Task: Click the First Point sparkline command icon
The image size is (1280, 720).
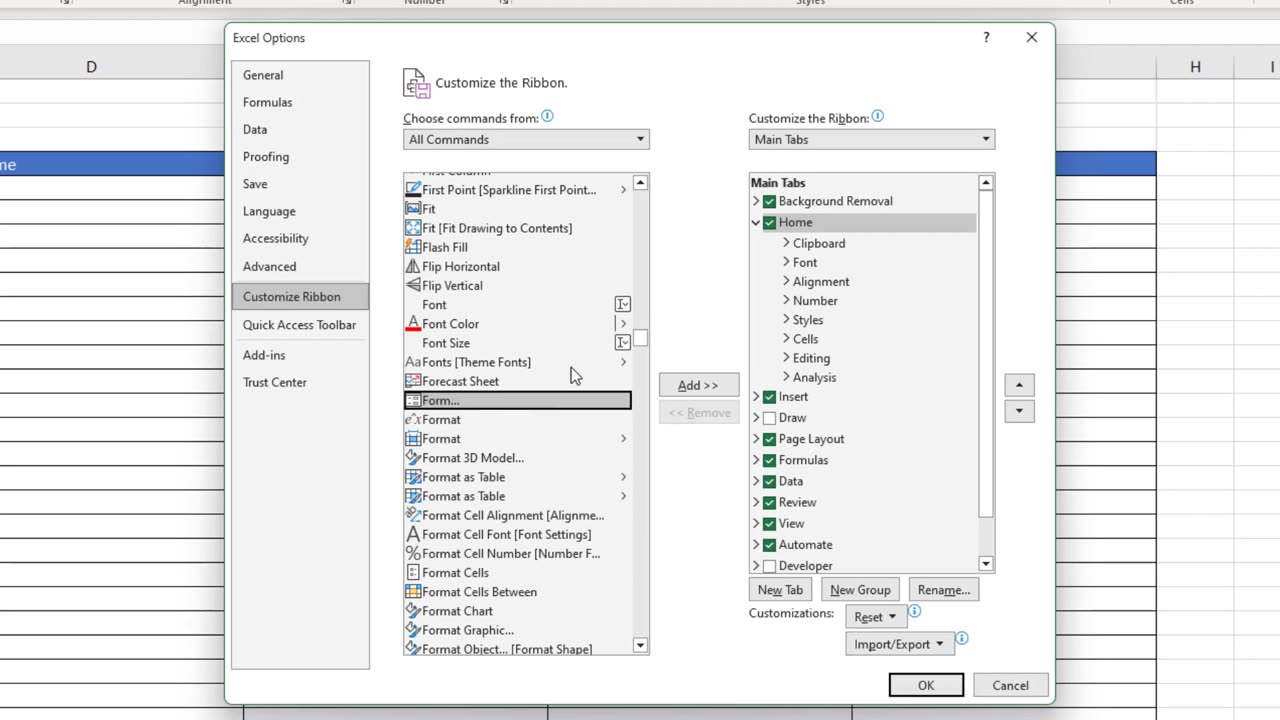Action: [x=413, y=190]
